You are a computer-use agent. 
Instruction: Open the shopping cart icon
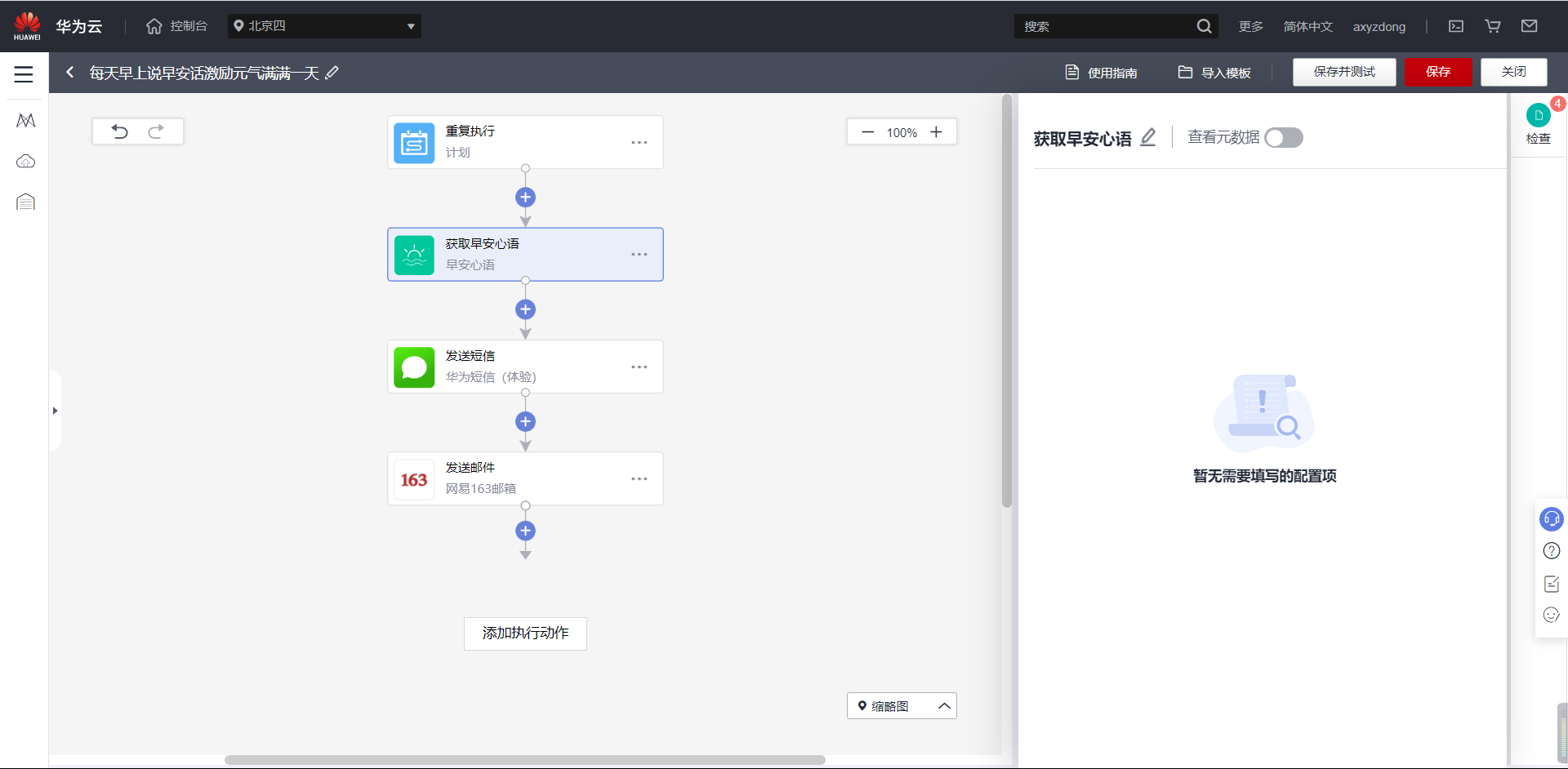[1493, 26]
